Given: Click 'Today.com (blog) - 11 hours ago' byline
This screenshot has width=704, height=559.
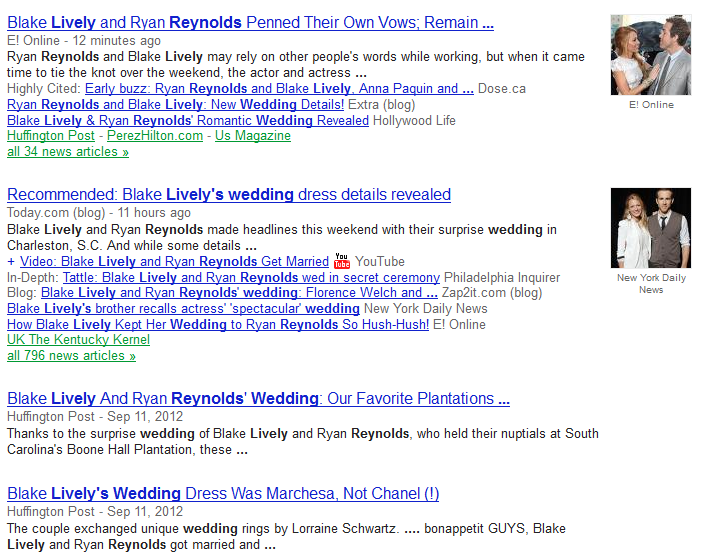Looking at the screenshot, I should pos(99,213).
